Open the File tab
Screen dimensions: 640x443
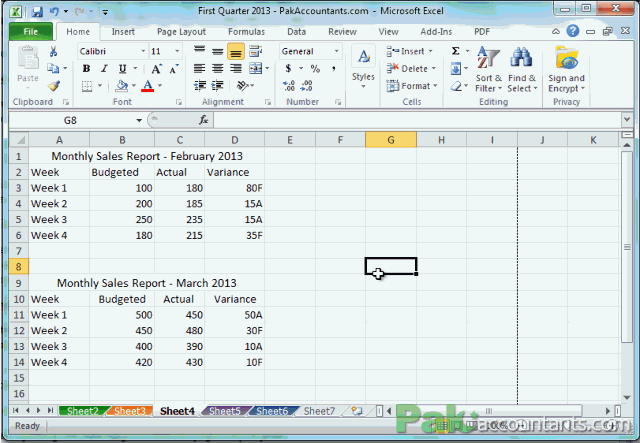coord(31,31)
